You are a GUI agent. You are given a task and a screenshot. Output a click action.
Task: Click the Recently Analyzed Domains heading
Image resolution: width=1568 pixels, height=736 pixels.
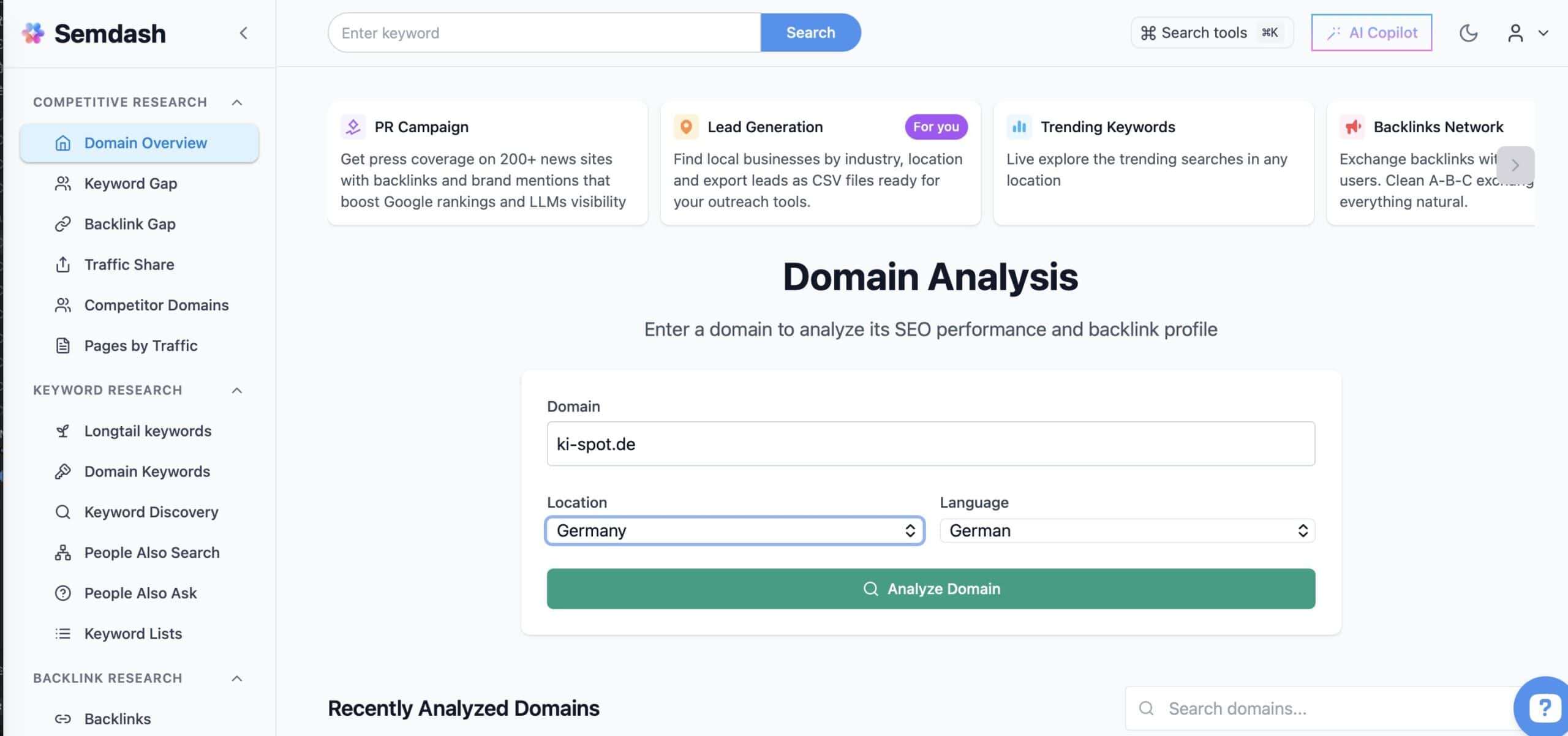click(x=464, y=708)
